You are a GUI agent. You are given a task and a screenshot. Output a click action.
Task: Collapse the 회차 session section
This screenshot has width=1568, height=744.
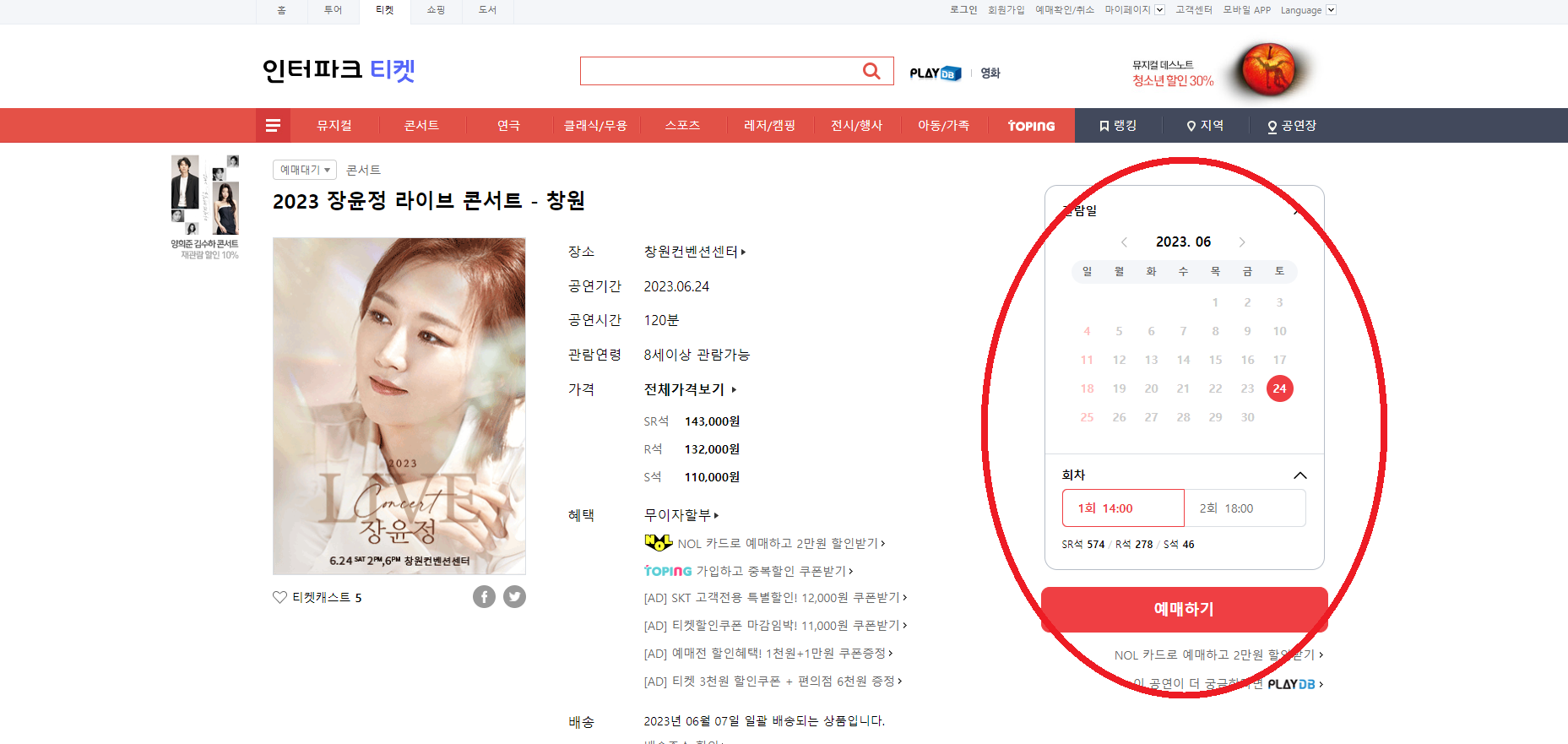pyautogui.click(x=1300, y=475)
